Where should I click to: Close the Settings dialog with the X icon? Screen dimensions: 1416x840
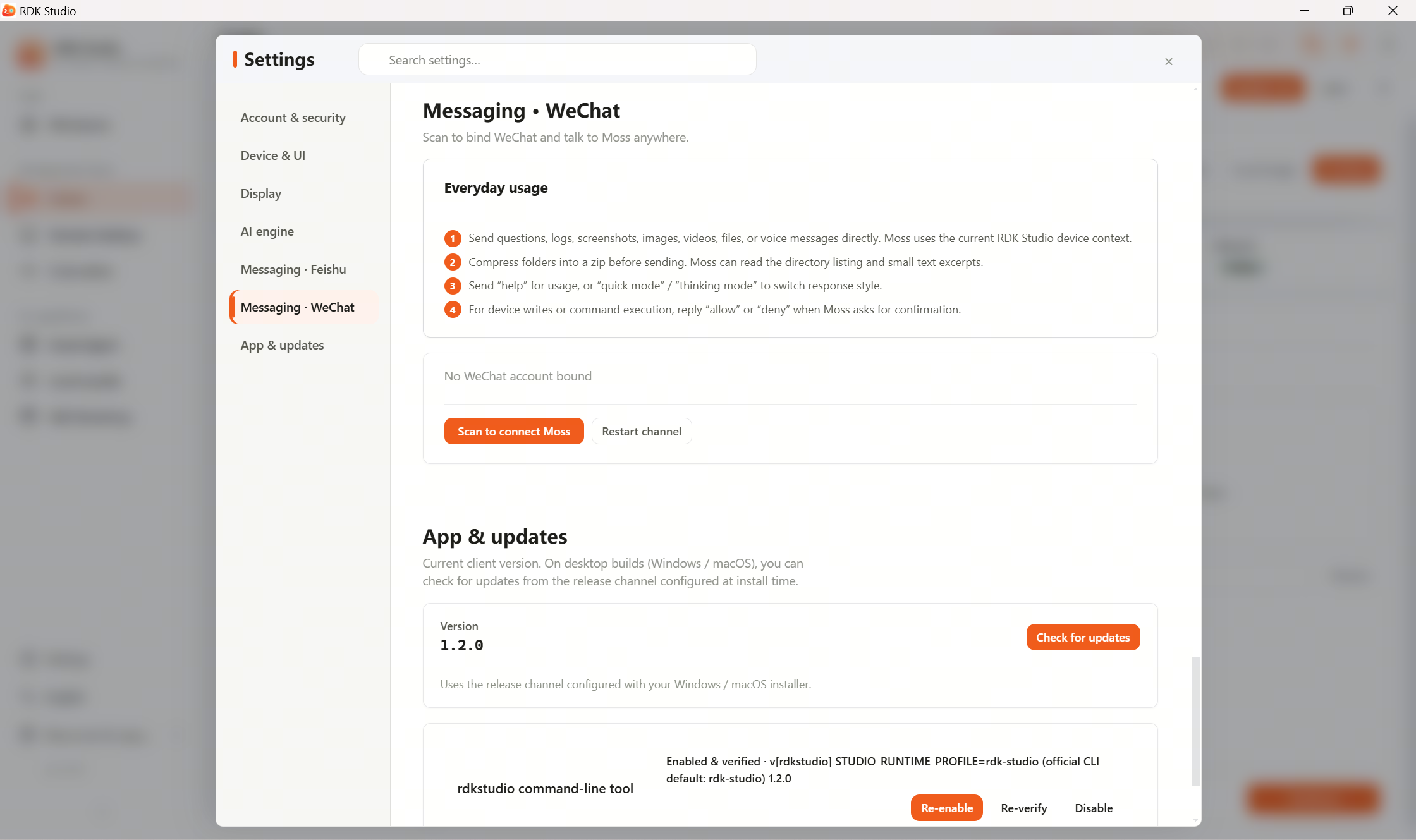point(1168,61)
